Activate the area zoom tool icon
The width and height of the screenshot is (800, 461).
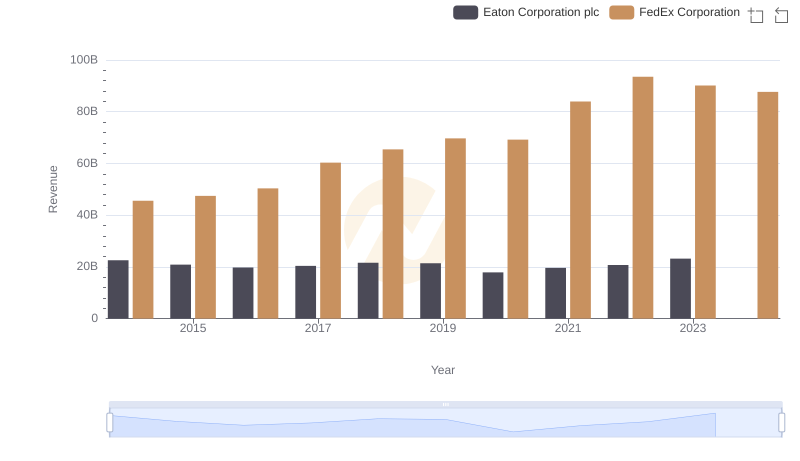756,15
